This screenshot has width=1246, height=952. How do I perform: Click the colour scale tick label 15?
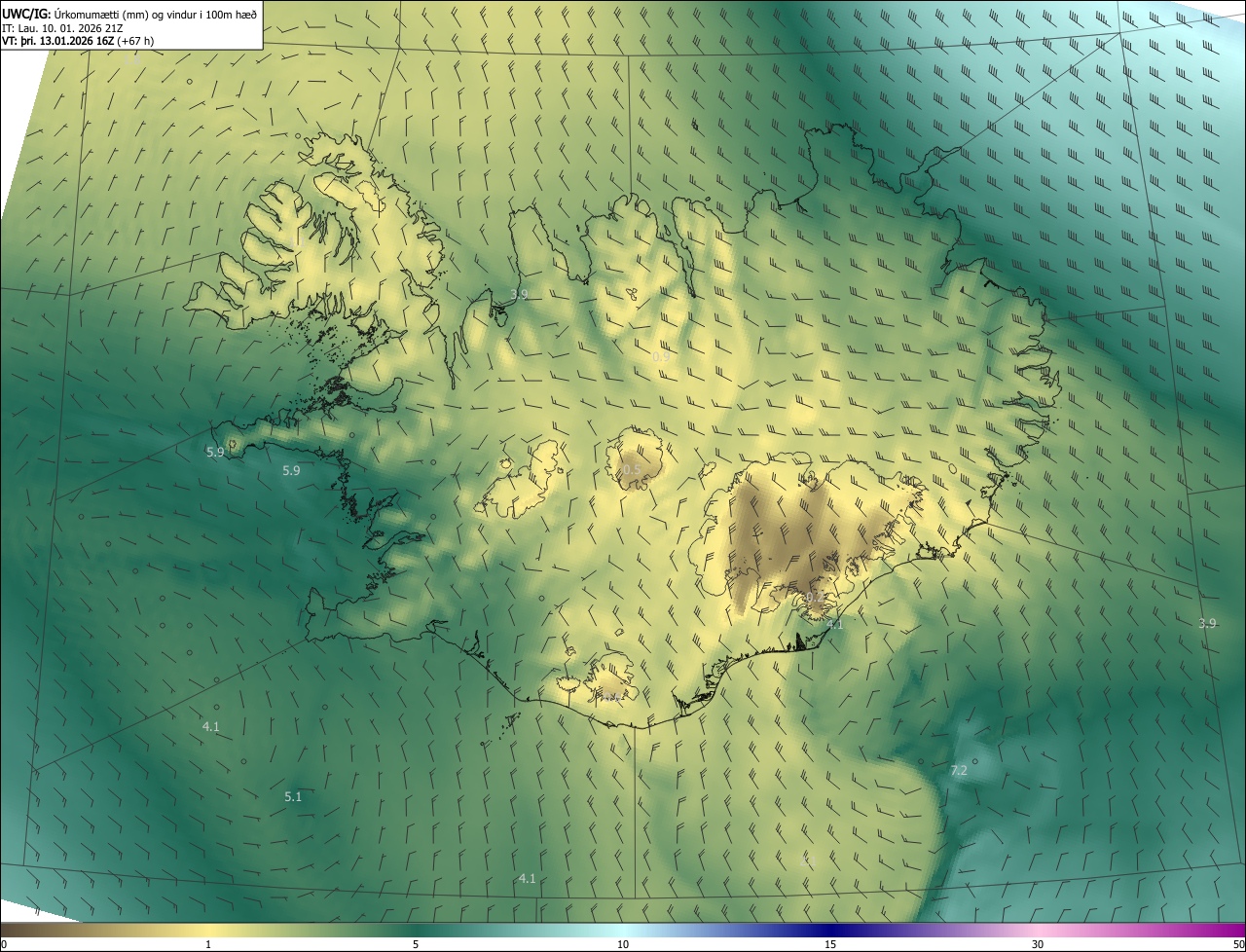(830, 944)
